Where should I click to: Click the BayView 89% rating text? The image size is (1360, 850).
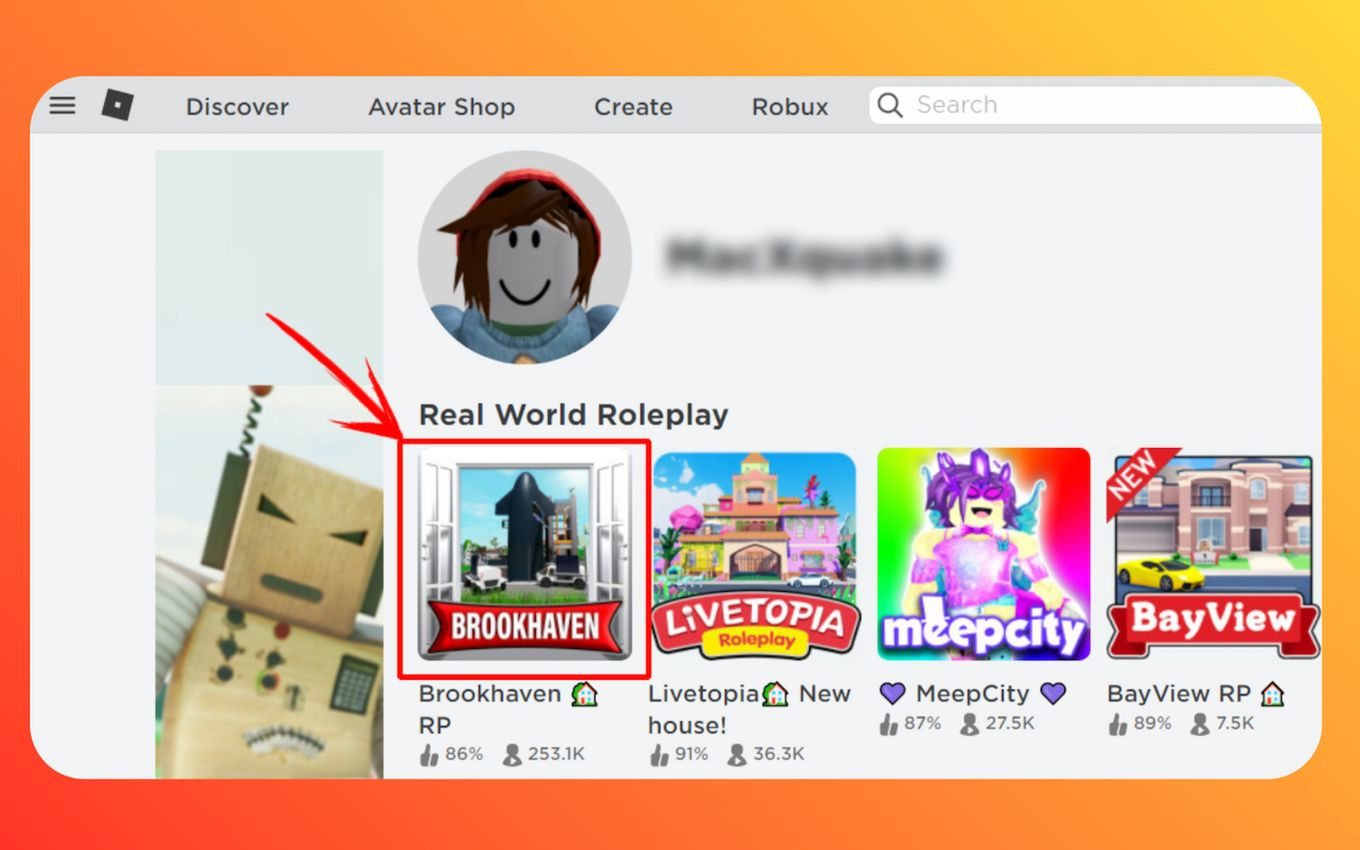(1152, 723)
